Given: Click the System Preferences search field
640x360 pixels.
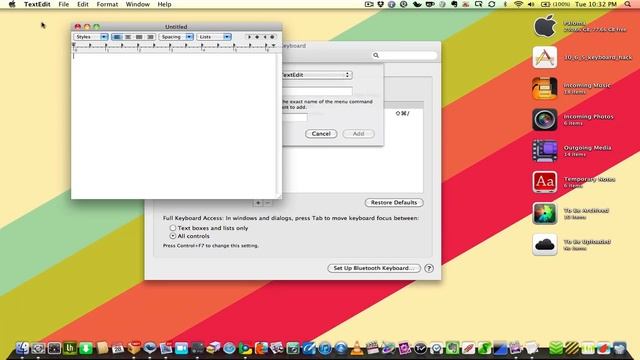Looking at the screenshot, I should (x=404, y=55).
